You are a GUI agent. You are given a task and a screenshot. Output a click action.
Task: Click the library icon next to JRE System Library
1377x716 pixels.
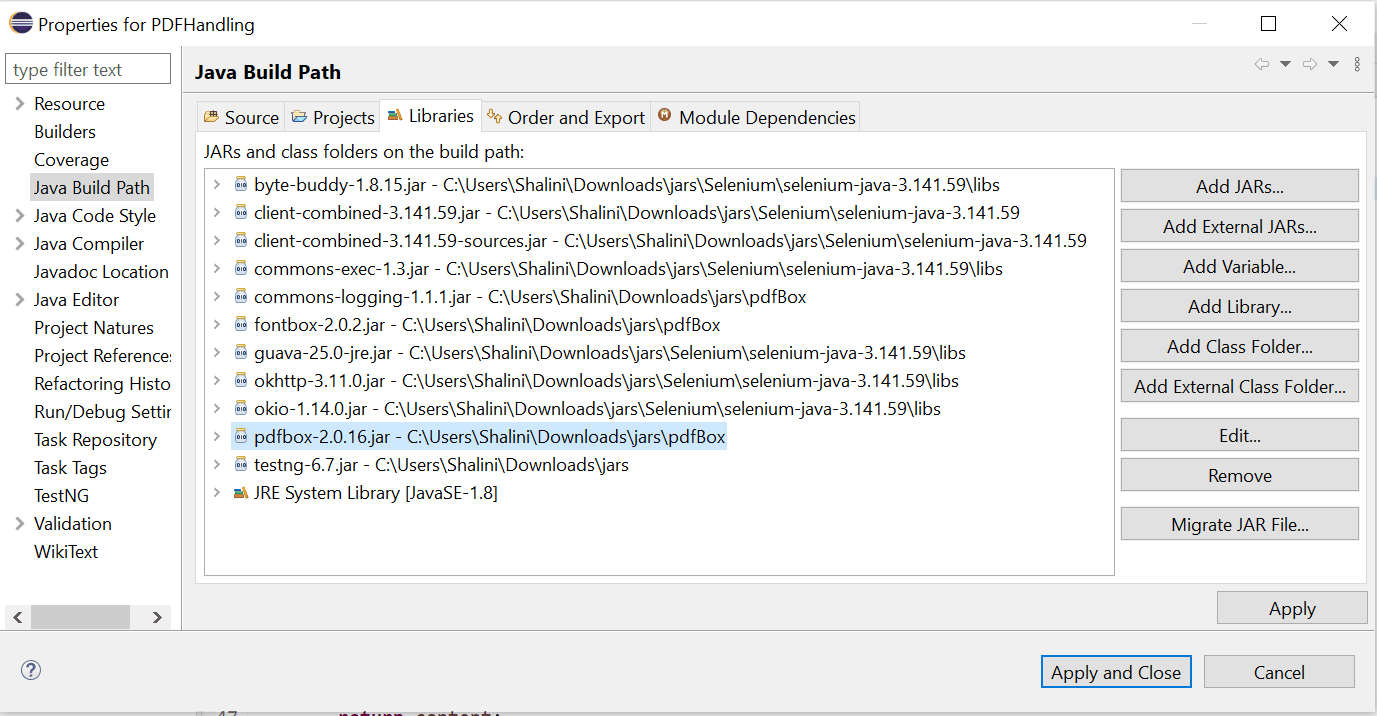click(240, 492)
